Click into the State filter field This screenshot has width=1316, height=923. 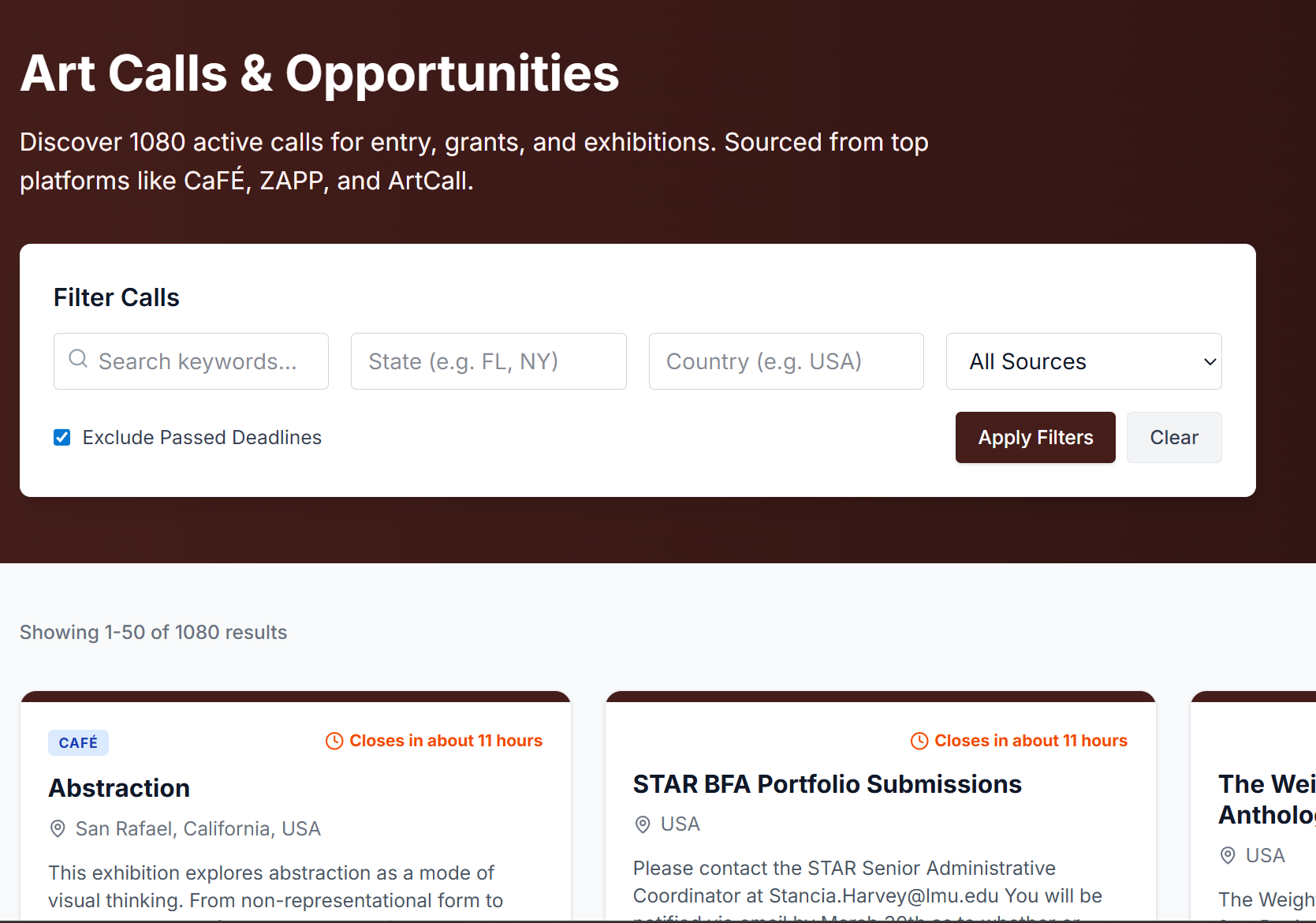[x=488, y=361]
